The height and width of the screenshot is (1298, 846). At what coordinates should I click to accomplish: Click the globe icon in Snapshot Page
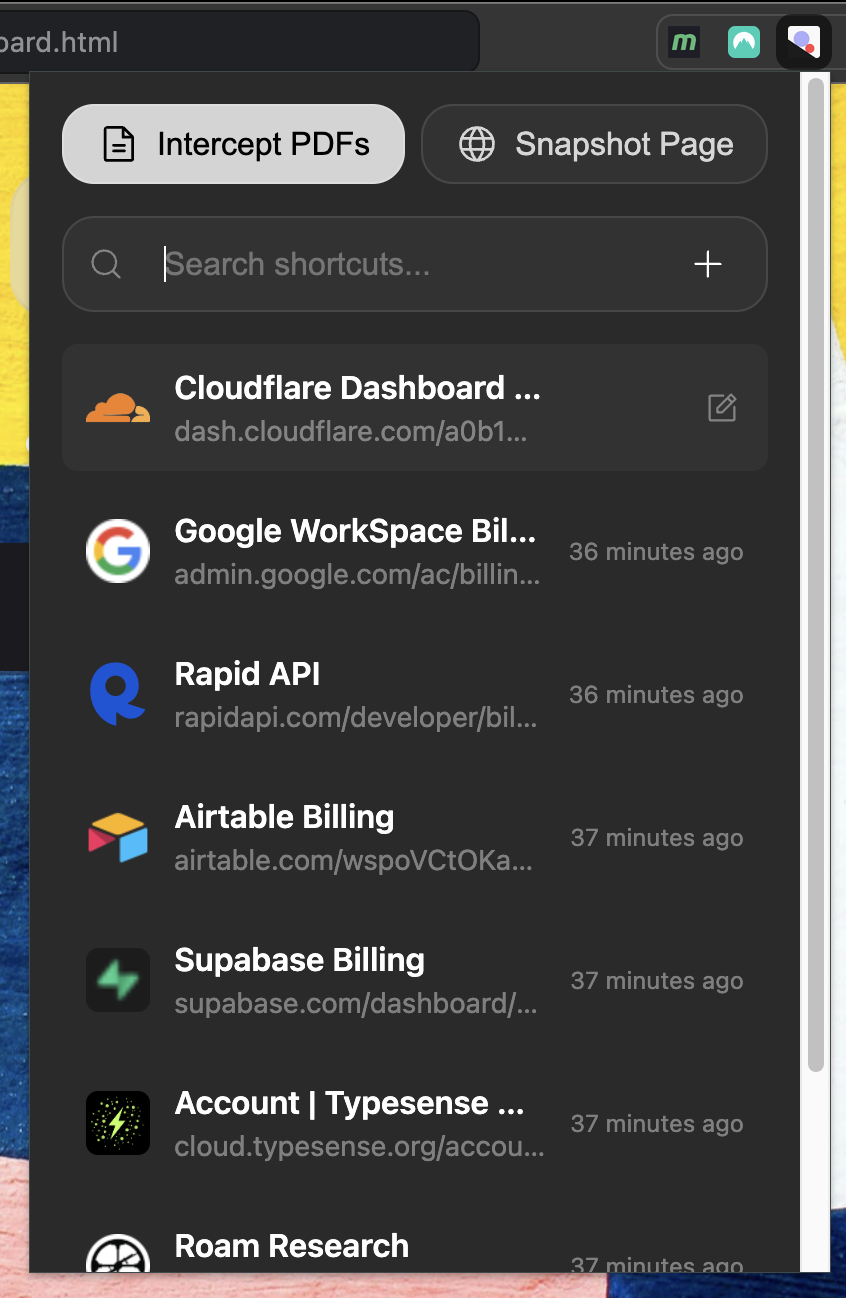tap(477, 144)
